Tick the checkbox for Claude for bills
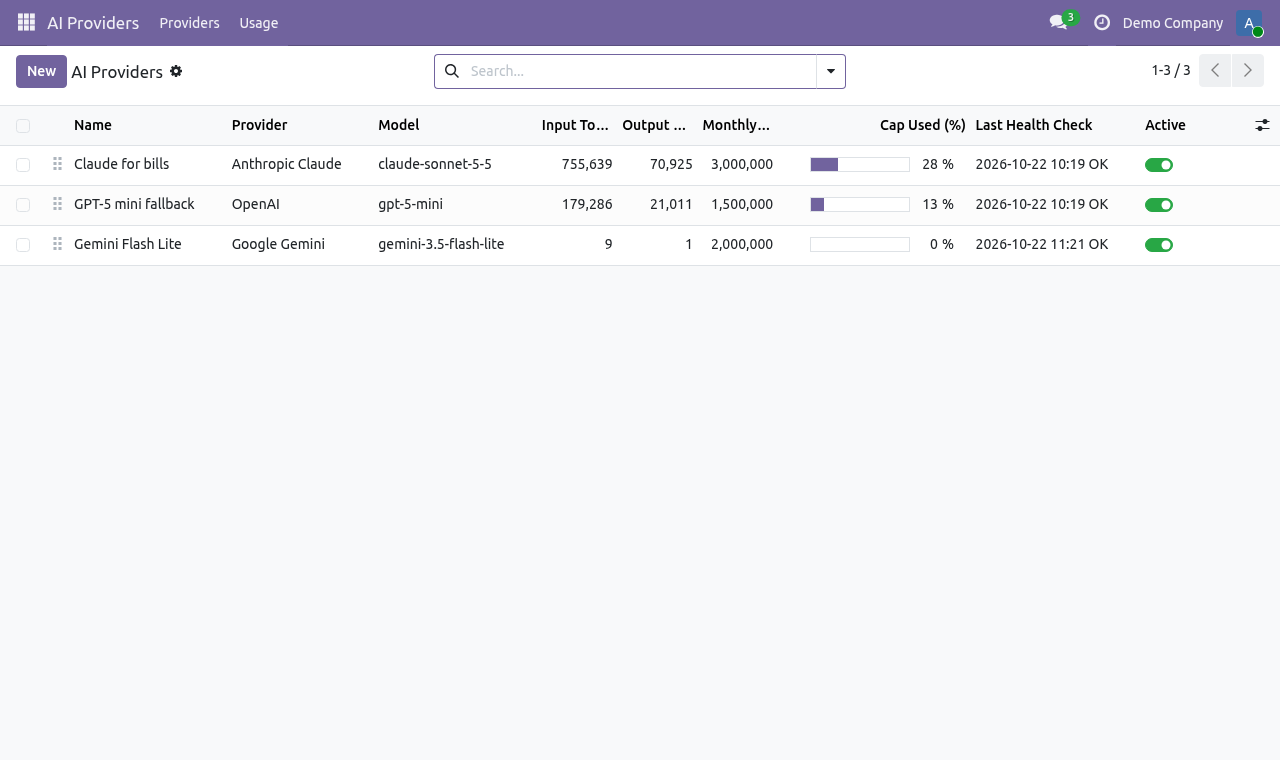 tap(23, 165)
